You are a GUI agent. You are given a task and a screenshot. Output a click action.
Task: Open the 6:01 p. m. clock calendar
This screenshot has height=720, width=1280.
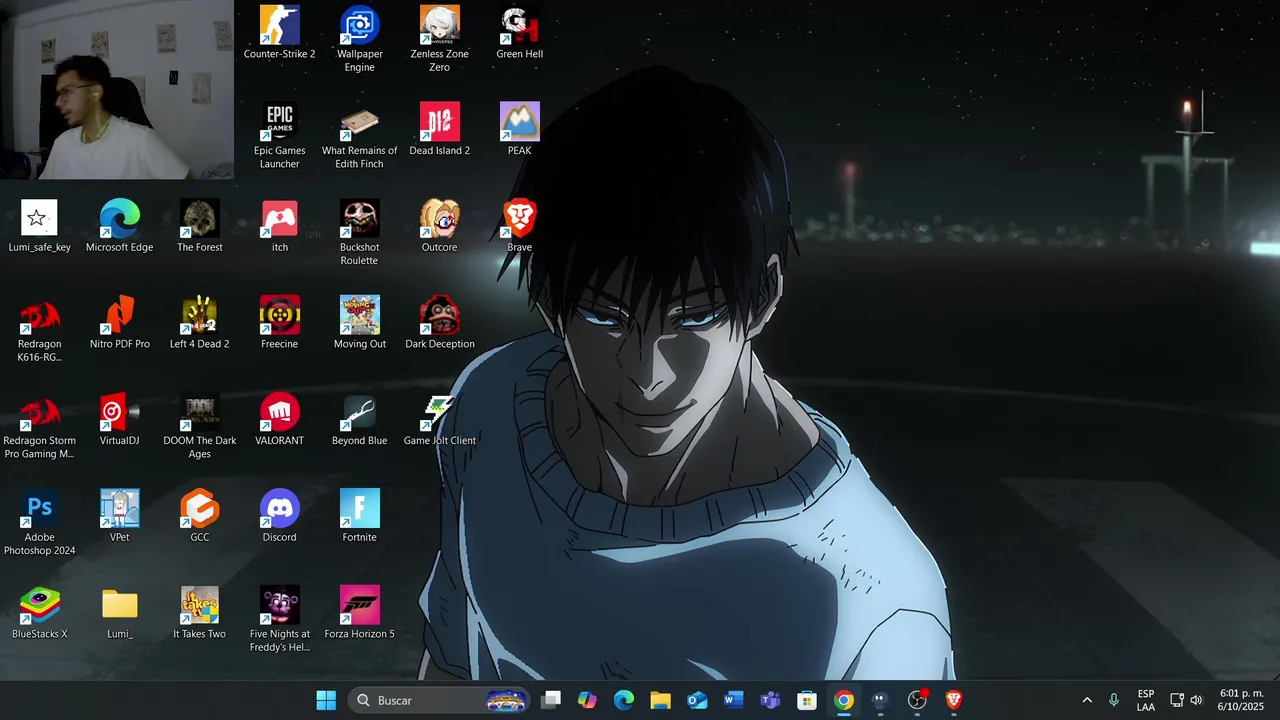[1241, 700]
